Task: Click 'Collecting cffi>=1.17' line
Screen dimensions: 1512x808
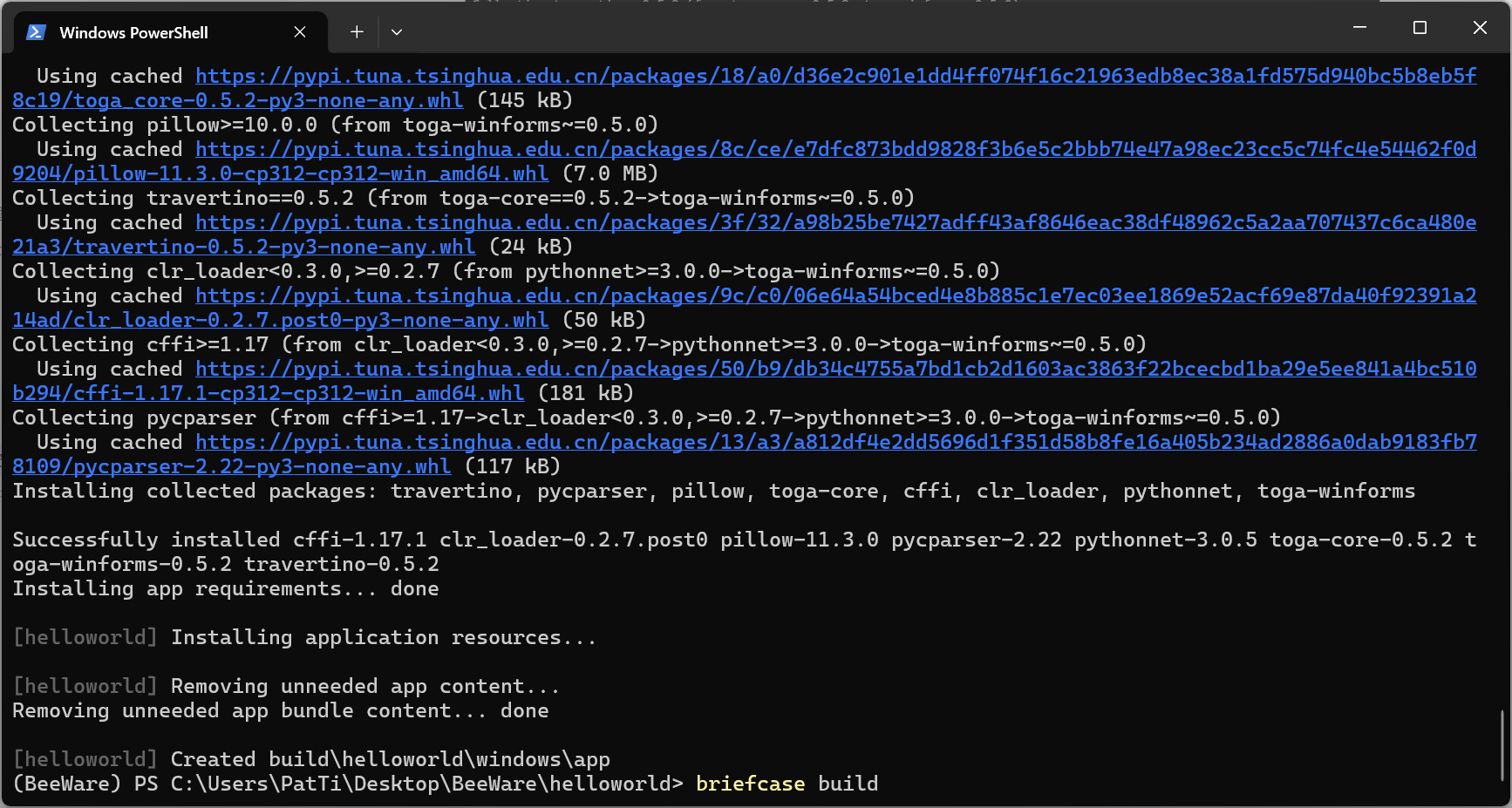Action: tap(580, 345)
